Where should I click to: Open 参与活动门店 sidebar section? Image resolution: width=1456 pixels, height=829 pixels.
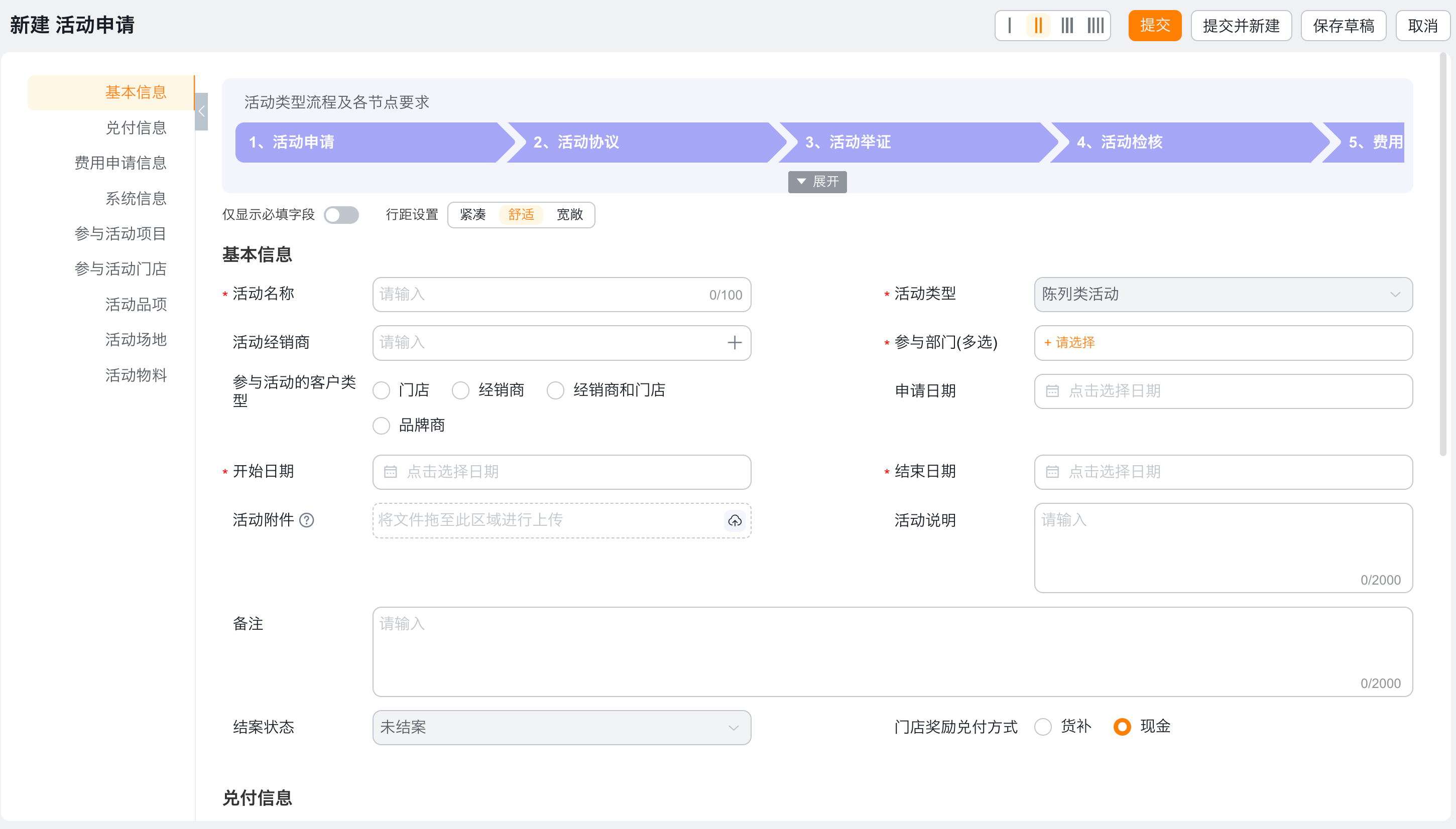(x=120, y=269)
